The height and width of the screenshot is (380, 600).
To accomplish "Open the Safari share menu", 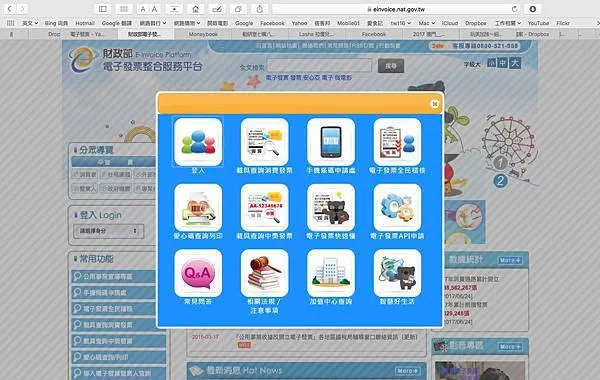I will click(260, 9).
